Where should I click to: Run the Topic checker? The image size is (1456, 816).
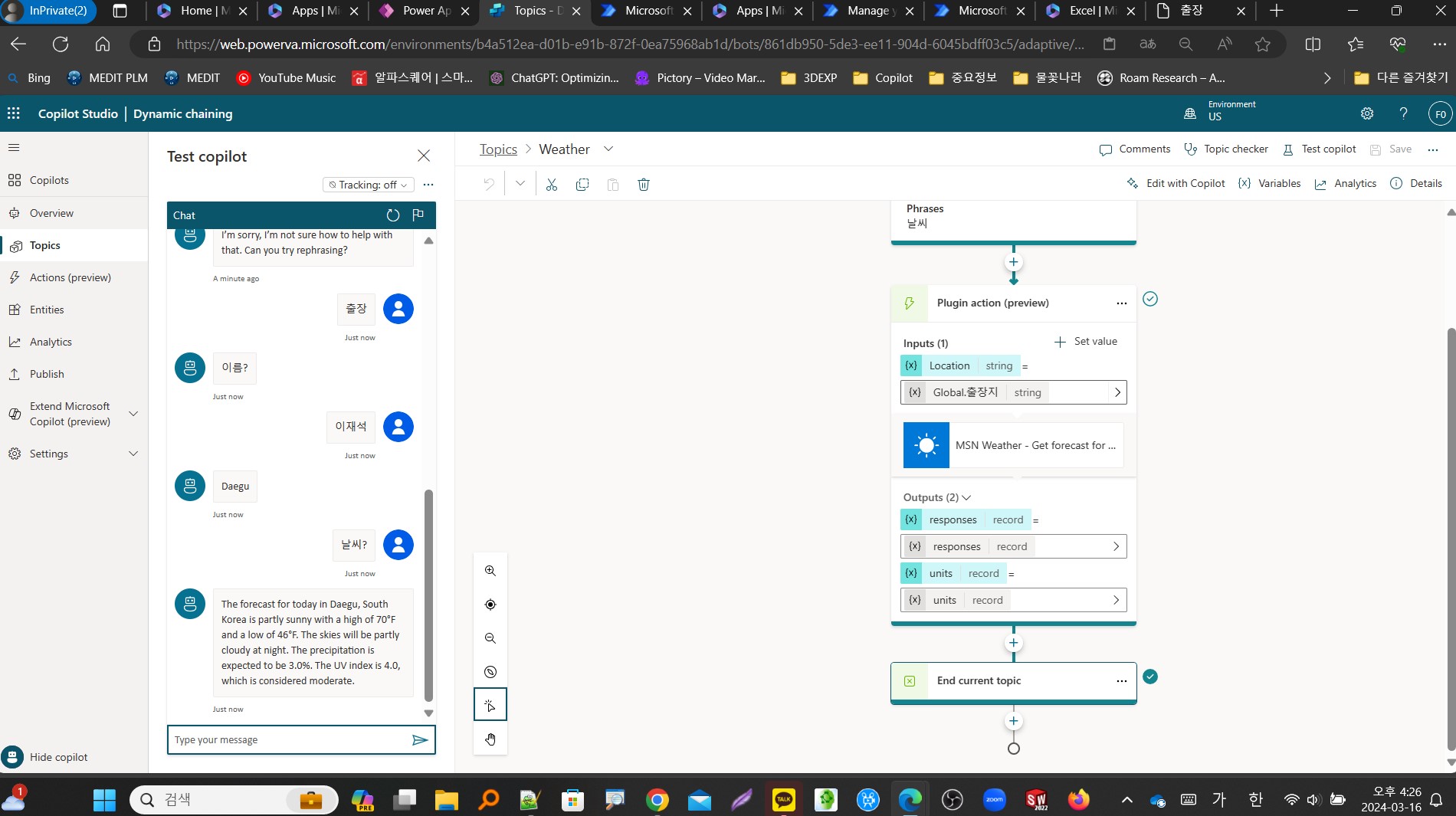coord(1226,149)
